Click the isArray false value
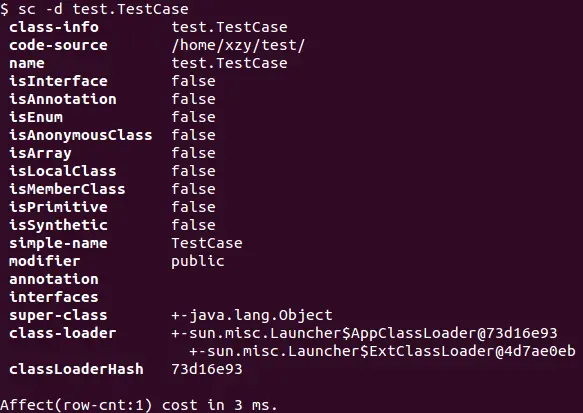Image resolution: width=583 pixels, height=413 pixels. pos(193,153)
